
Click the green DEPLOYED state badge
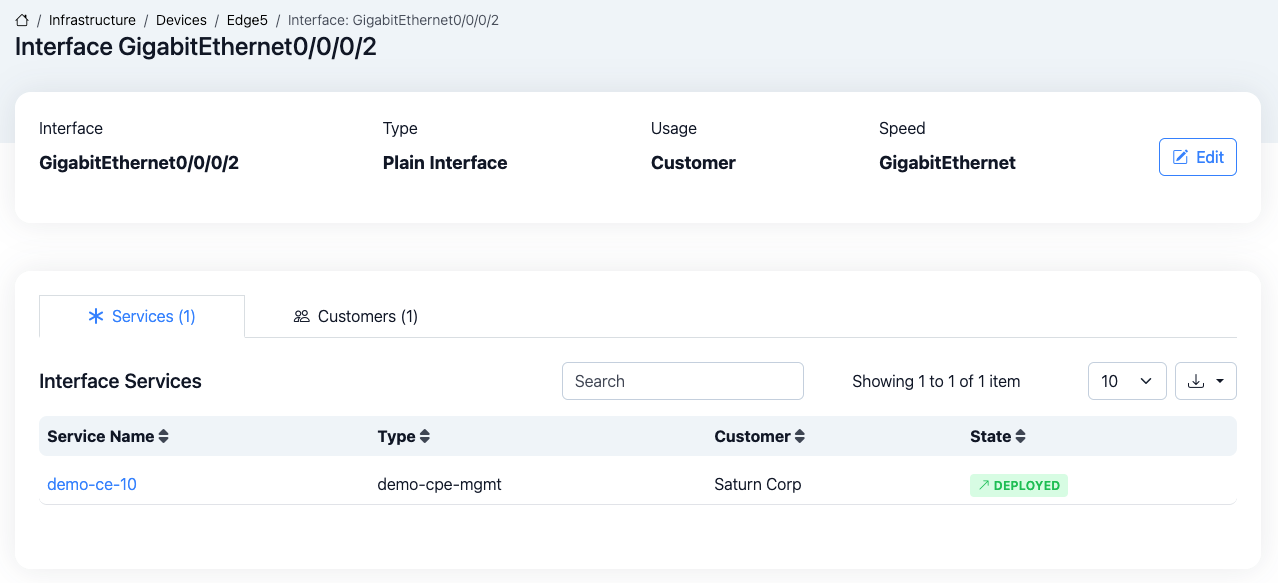pyautogui.click(x=1018, y=485)
